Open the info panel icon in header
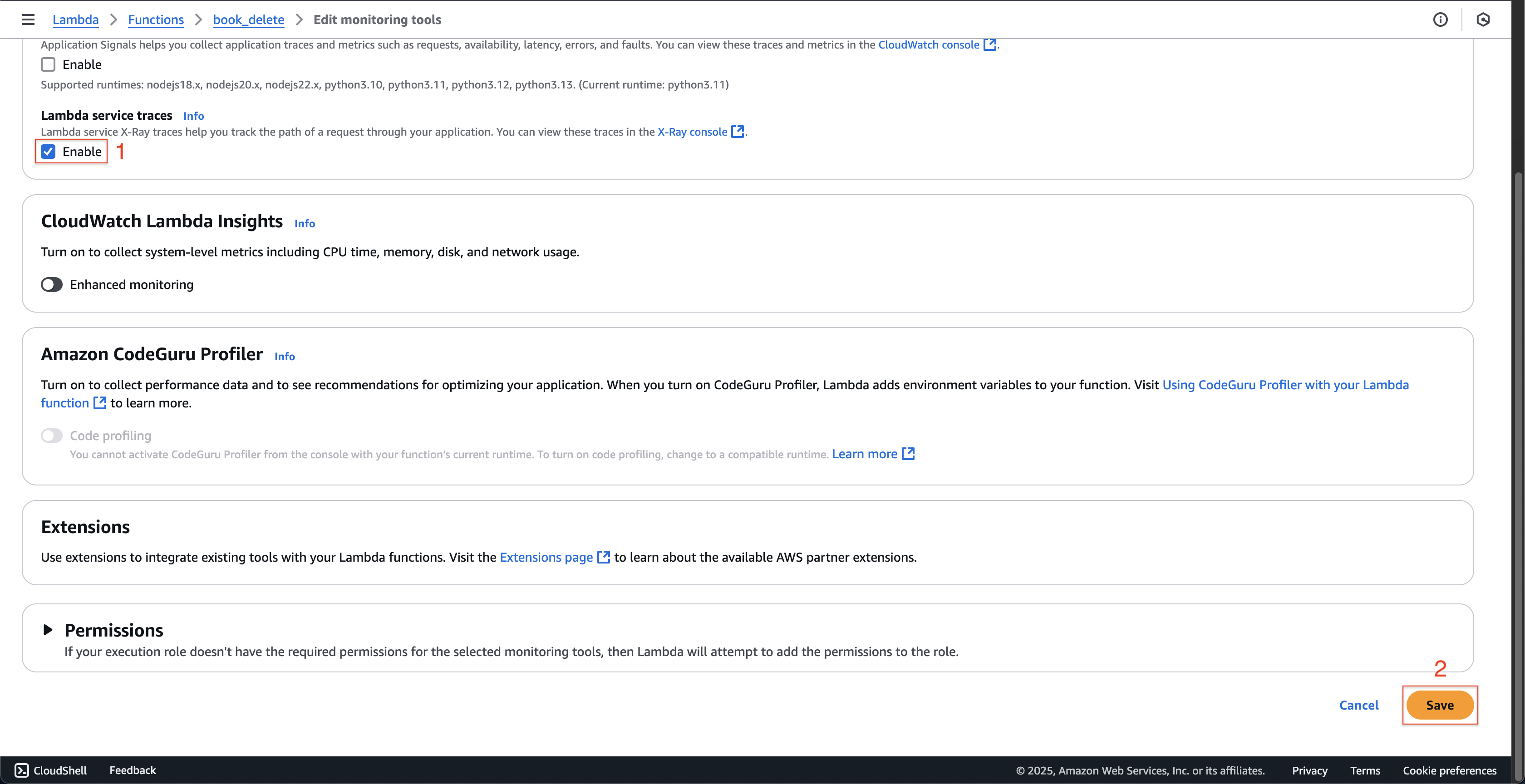The height and width of the screenshot is (784, 1525). click(1440, 20)
